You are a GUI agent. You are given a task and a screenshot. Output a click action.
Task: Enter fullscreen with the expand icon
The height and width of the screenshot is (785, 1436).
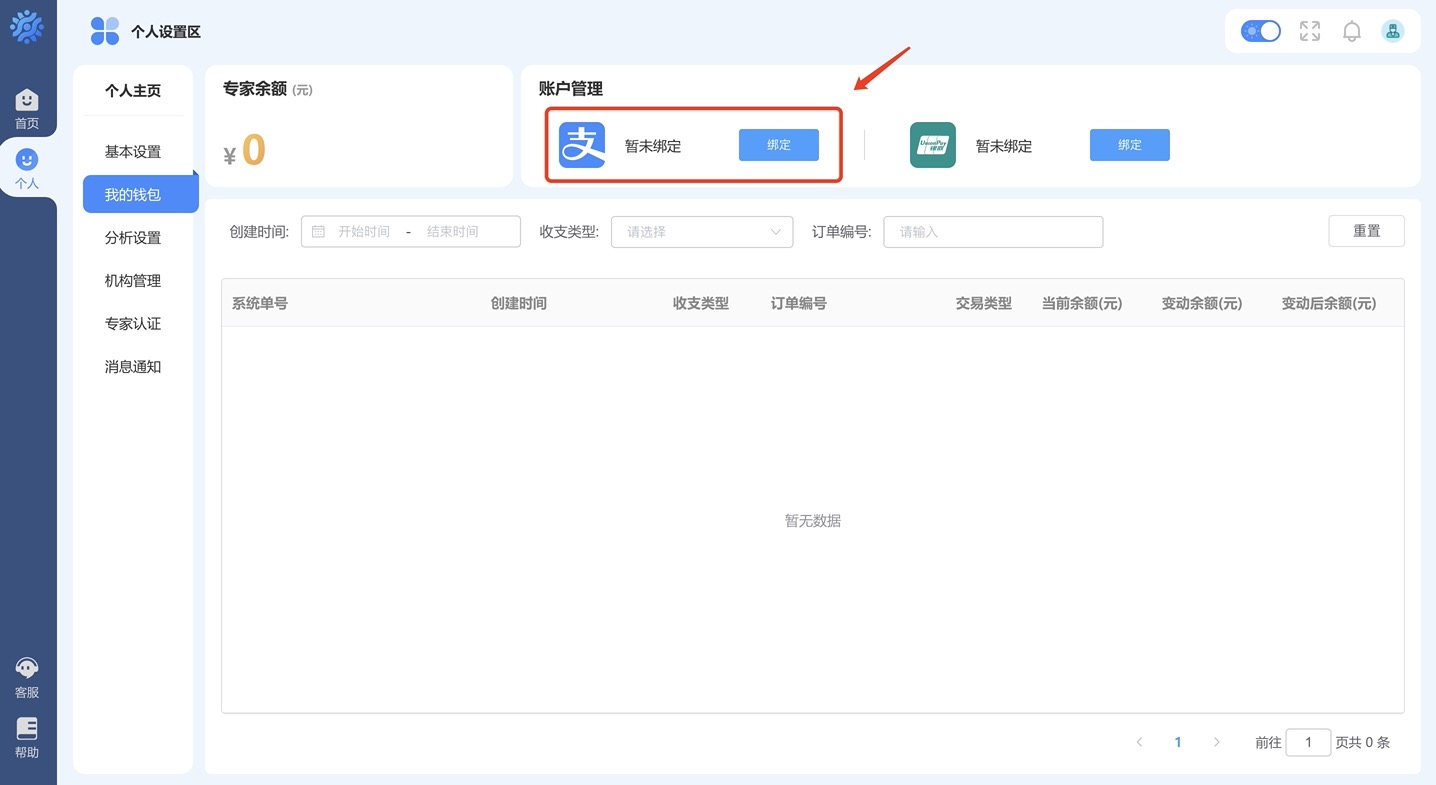(1309, 31)
